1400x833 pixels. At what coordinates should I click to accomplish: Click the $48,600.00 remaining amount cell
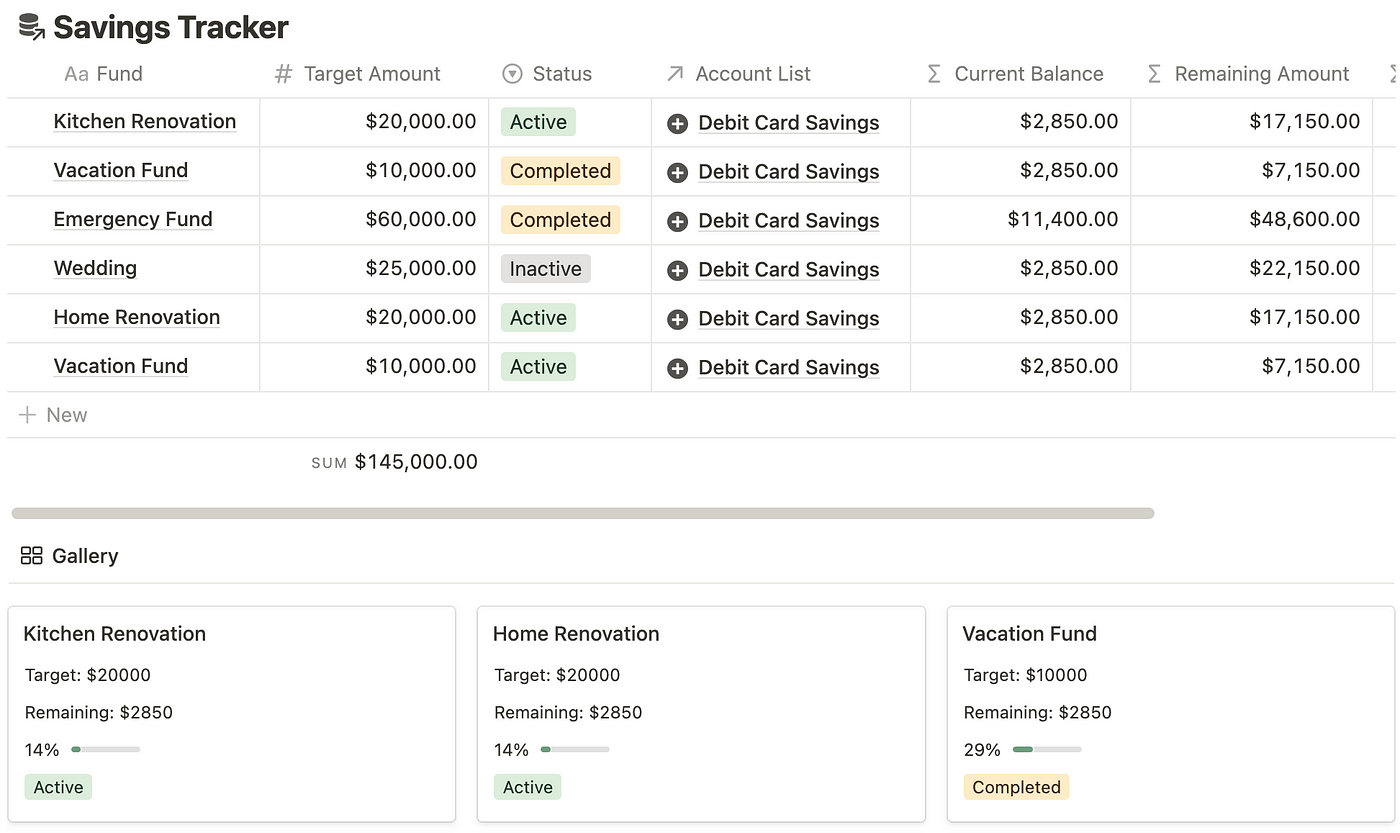[1252, 220]
